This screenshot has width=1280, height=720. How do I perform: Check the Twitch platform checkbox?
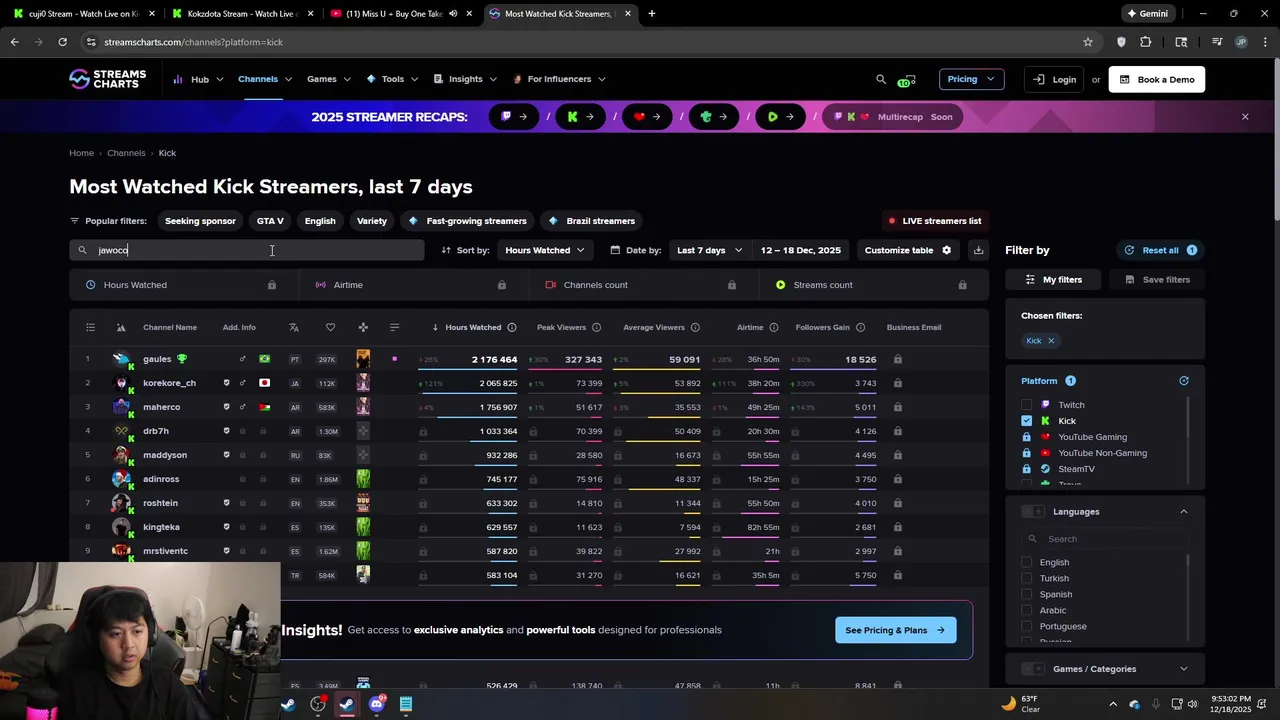point(1026,405)
